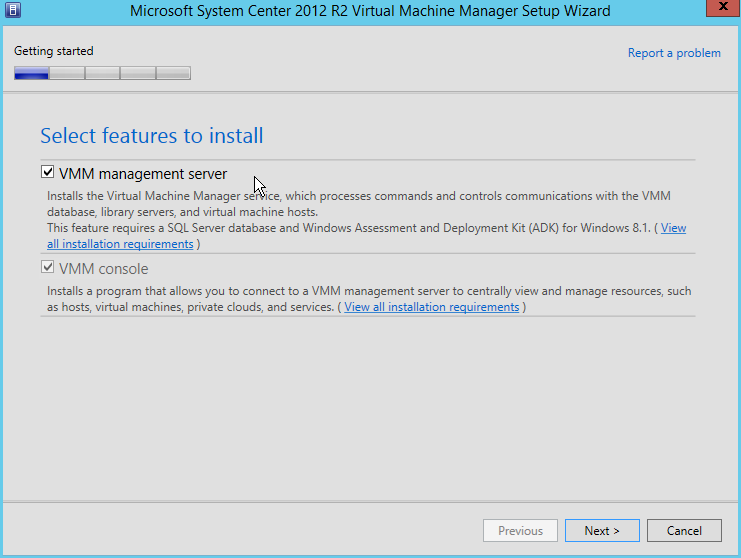Click the setup wizard title bar icon
The width and height of the screenshot is (741, 558).
click(13, 9)
